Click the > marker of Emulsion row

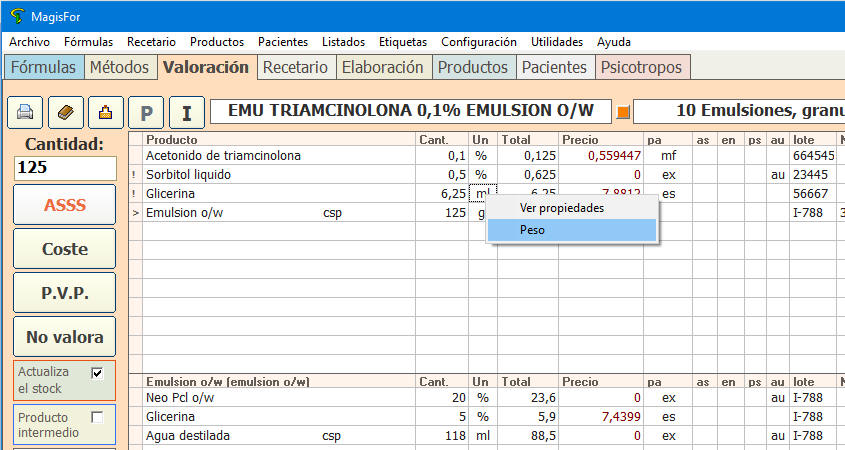coord(136,213)
